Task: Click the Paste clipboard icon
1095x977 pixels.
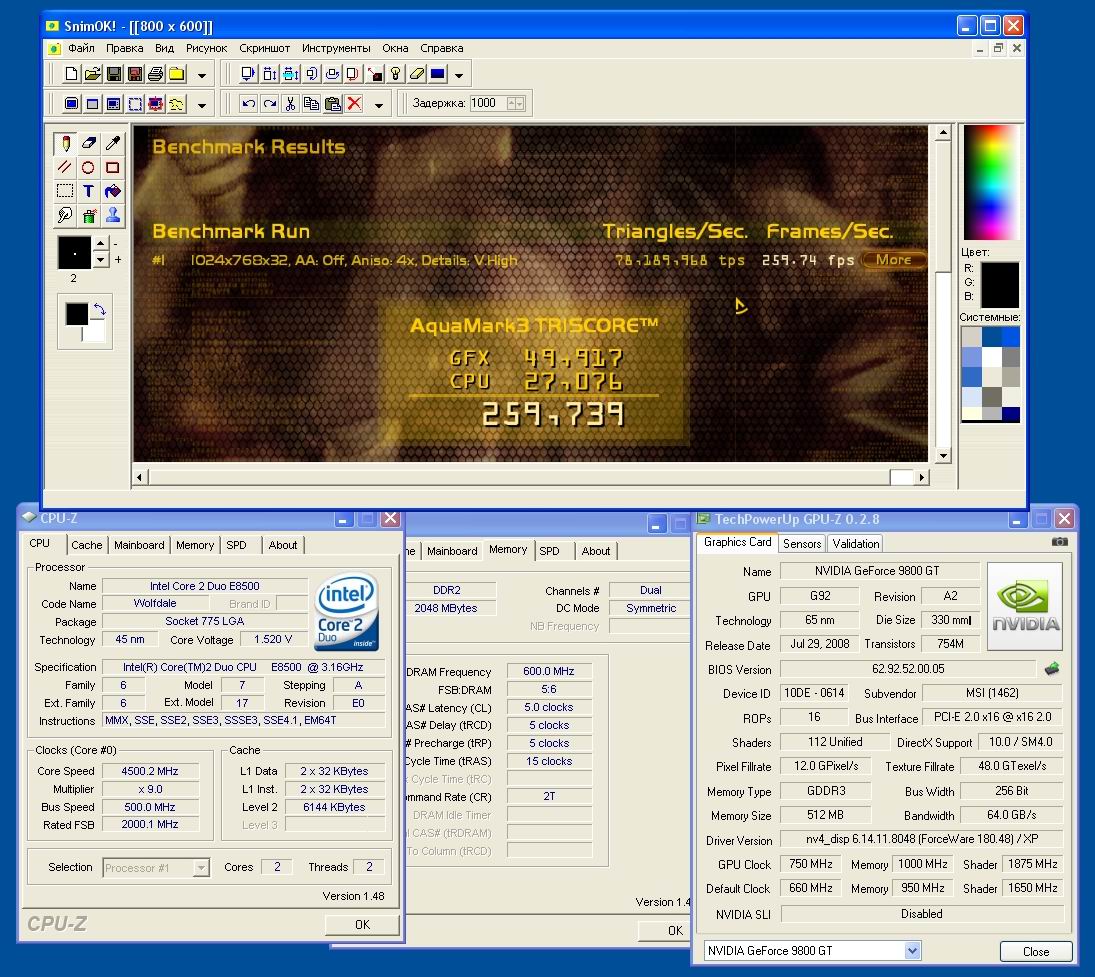Action: click(333, 104)
